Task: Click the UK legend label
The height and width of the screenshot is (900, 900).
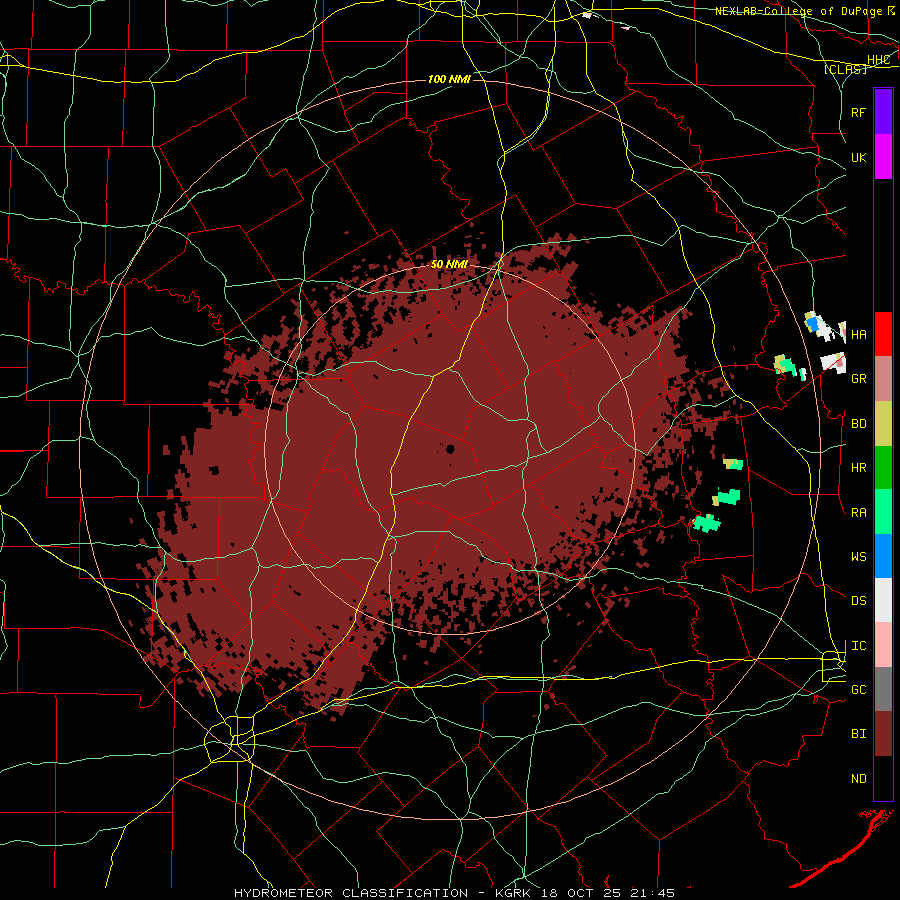Action: 858,157
